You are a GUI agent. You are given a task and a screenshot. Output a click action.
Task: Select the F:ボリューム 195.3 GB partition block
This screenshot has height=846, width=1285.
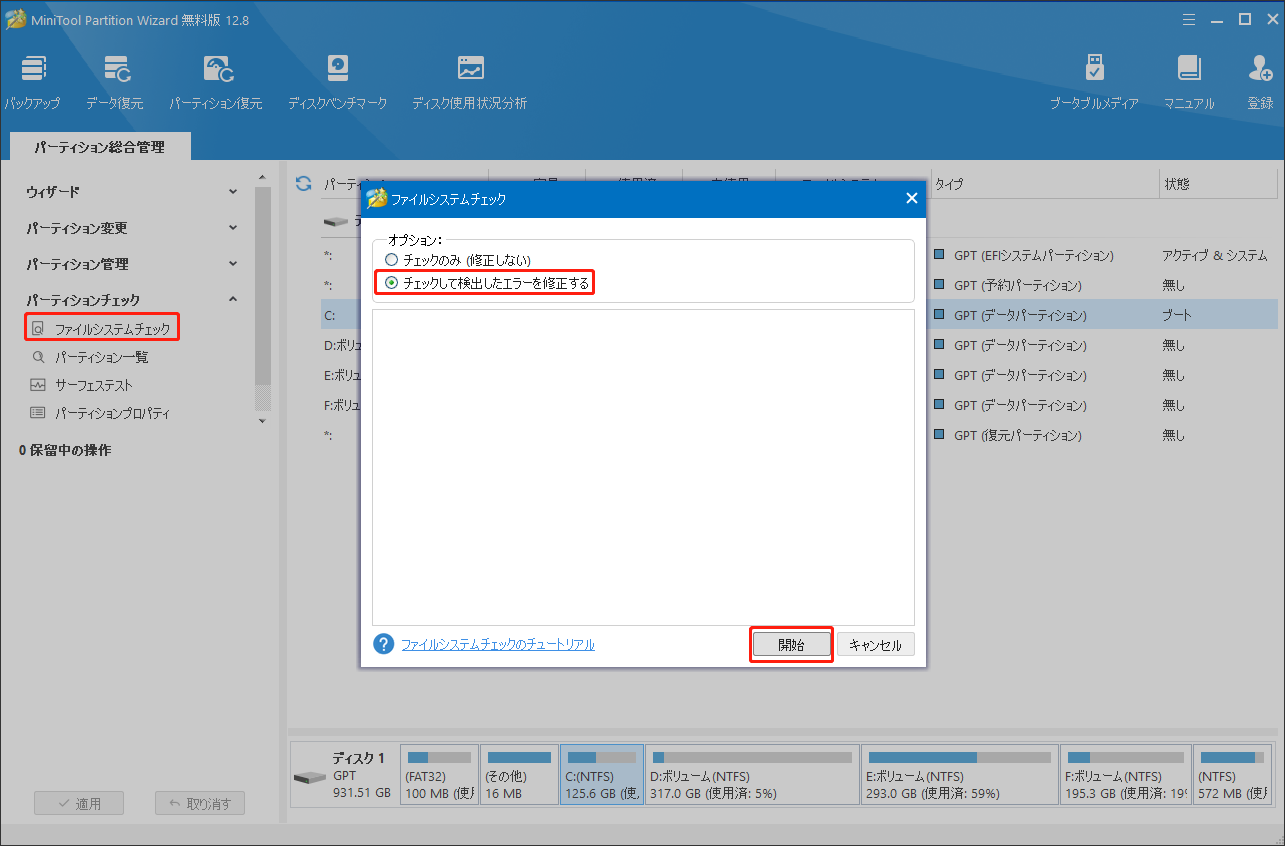(1125, 774)
